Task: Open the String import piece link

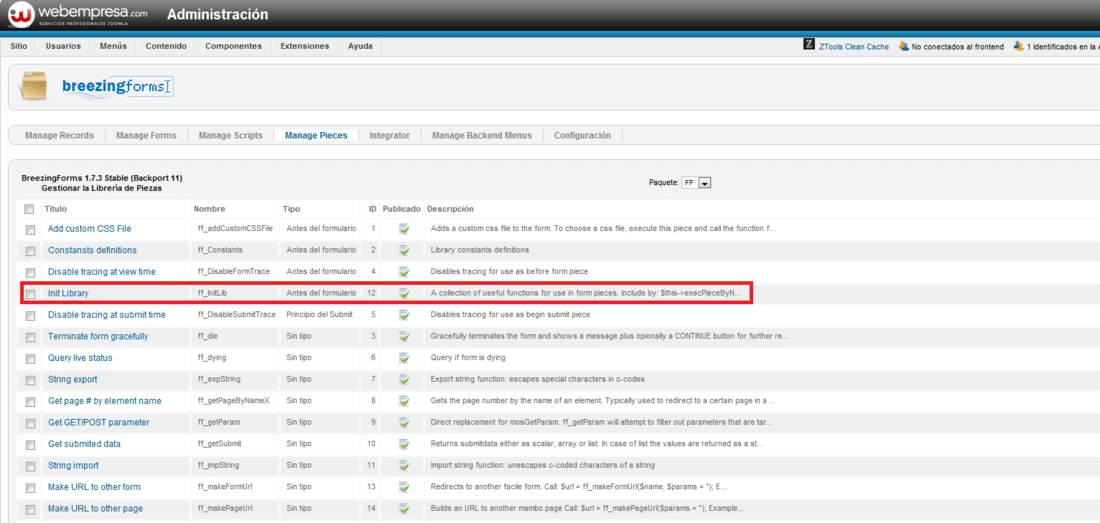Action: 73,466
